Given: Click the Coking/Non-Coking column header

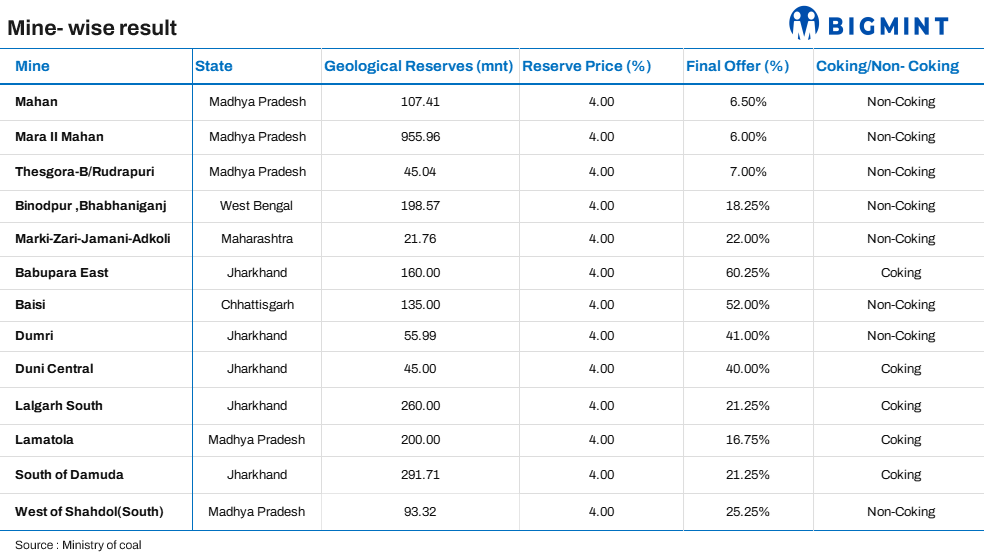Looking at the screenshot, I should point(887,66).
